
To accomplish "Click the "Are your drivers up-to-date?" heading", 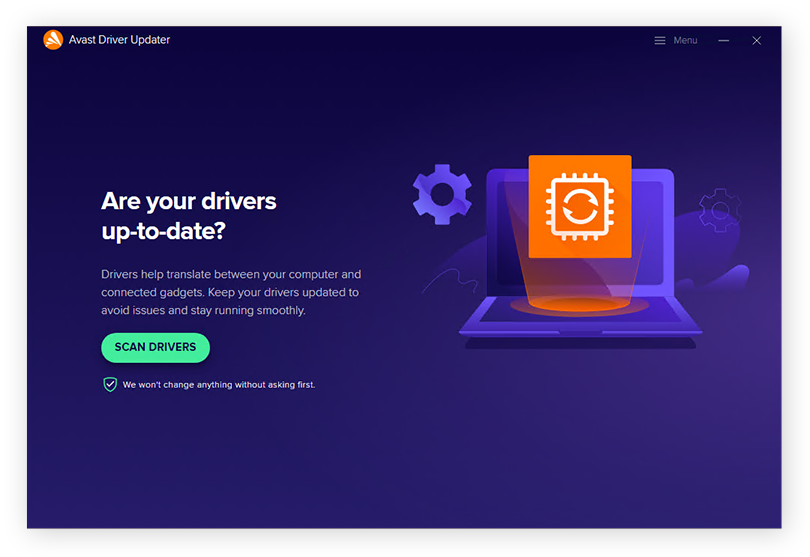I will (188, 215).
